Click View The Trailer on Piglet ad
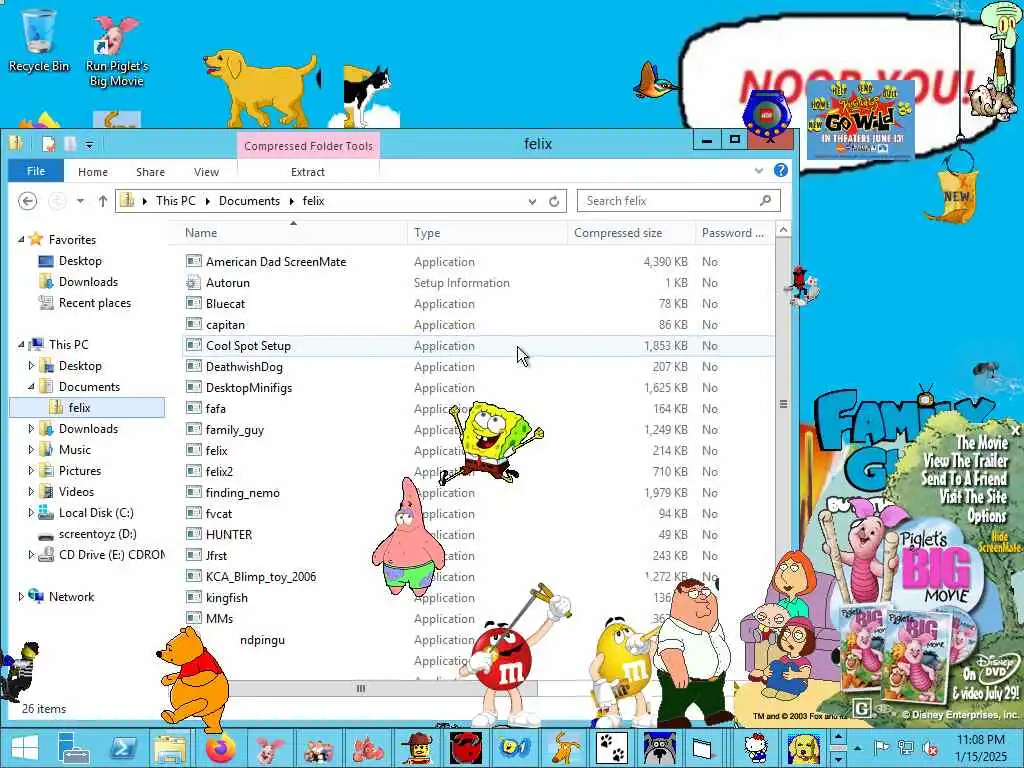Viewport: 1024px width, 768px height. pyautogui.click(x=965, y=460)
